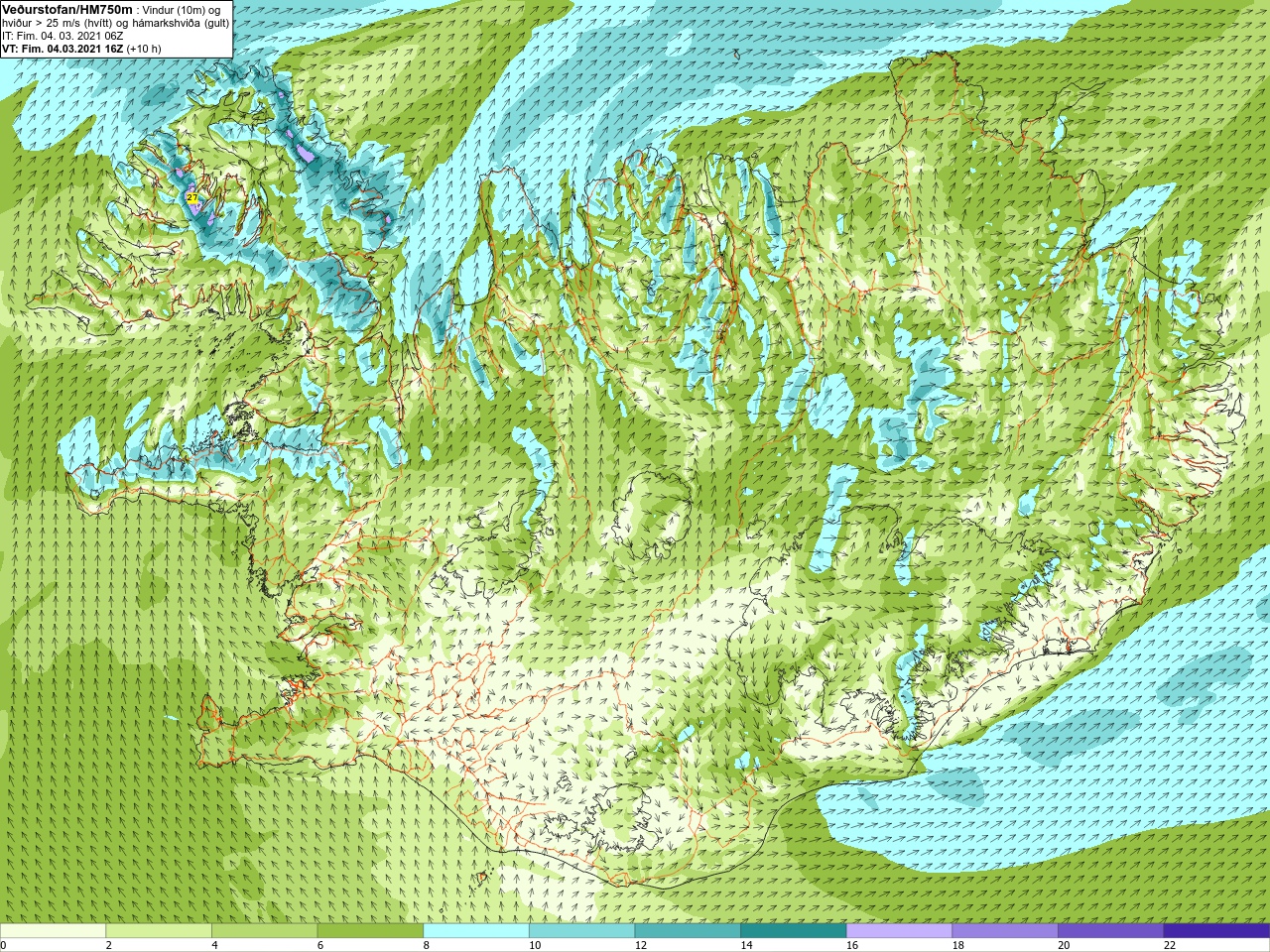Click the '22' scale label
The width and height of the screenshot is (1270, 952).
click(x=1170, y=945)
